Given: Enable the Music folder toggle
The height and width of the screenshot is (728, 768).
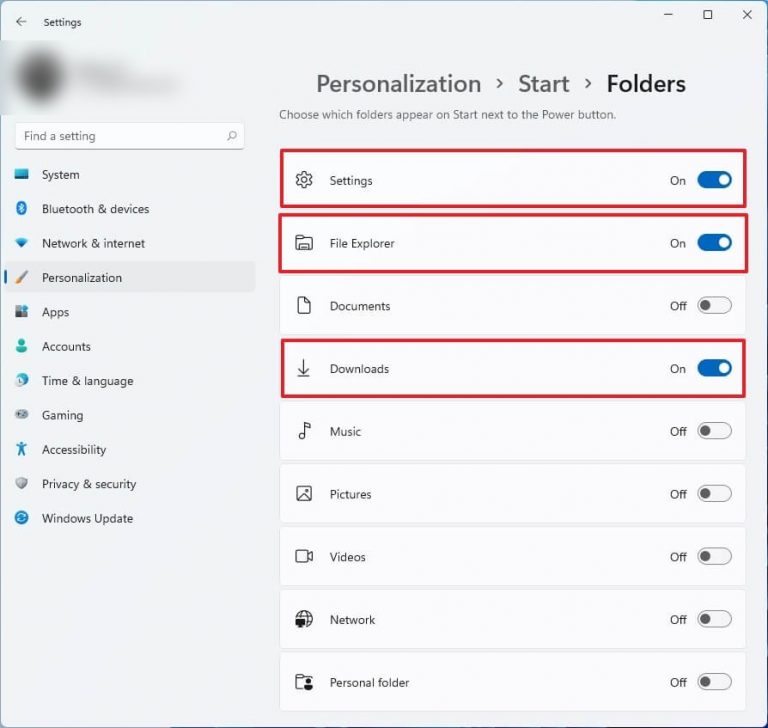Looking at the screenshot, I should click(715, 431).
